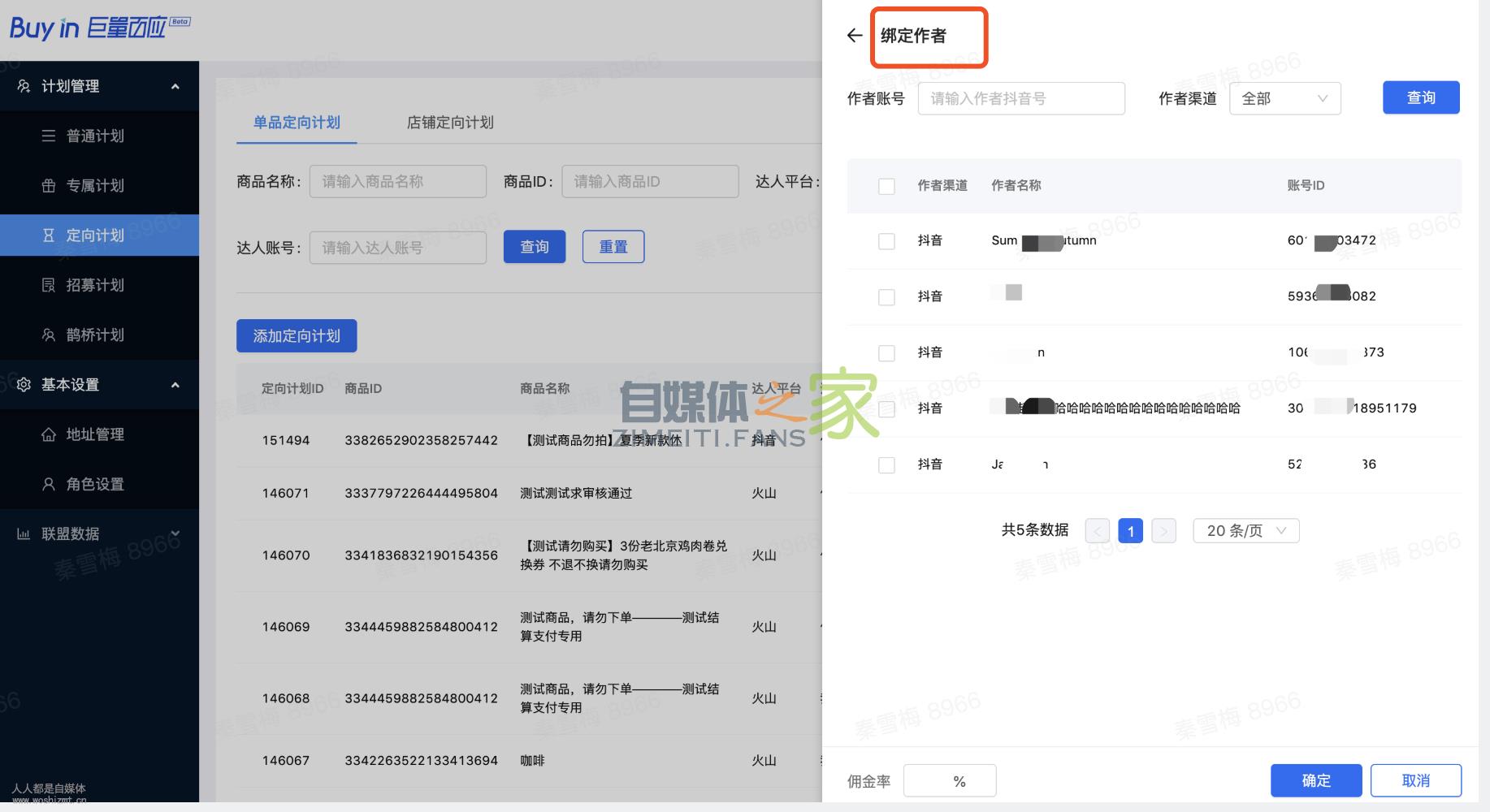Select the checkbox on the last 抖音 author row
1490x812 pixels.
point(886,464)
